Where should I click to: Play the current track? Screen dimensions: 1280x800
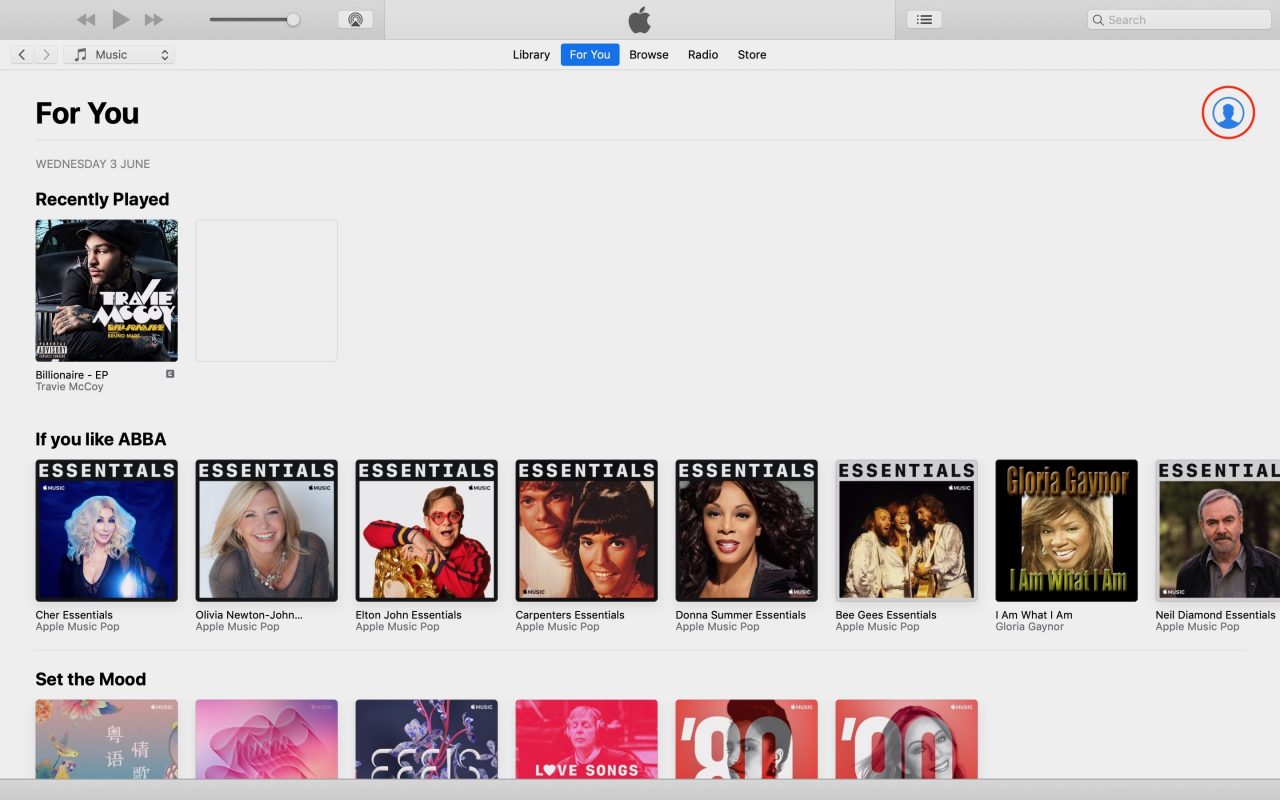(x=119, y=19)
